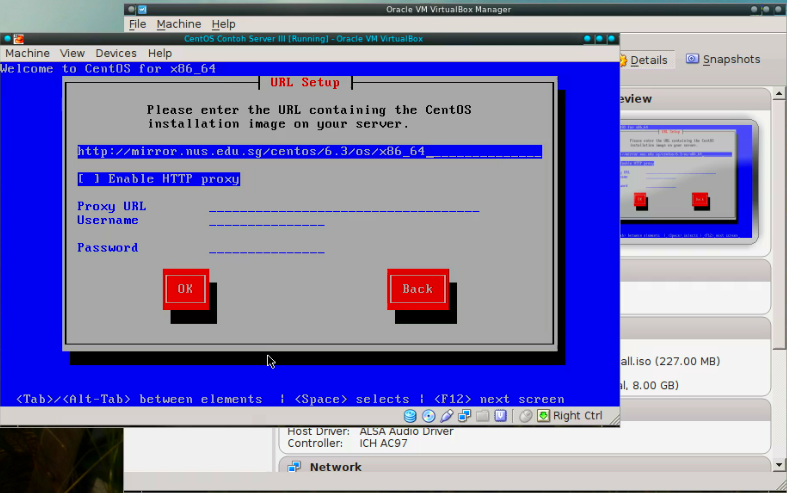This screenshot has height=493, width=787.
Task: Click the keyboard capture green arrow icon
Action: (x=543, y=416)
